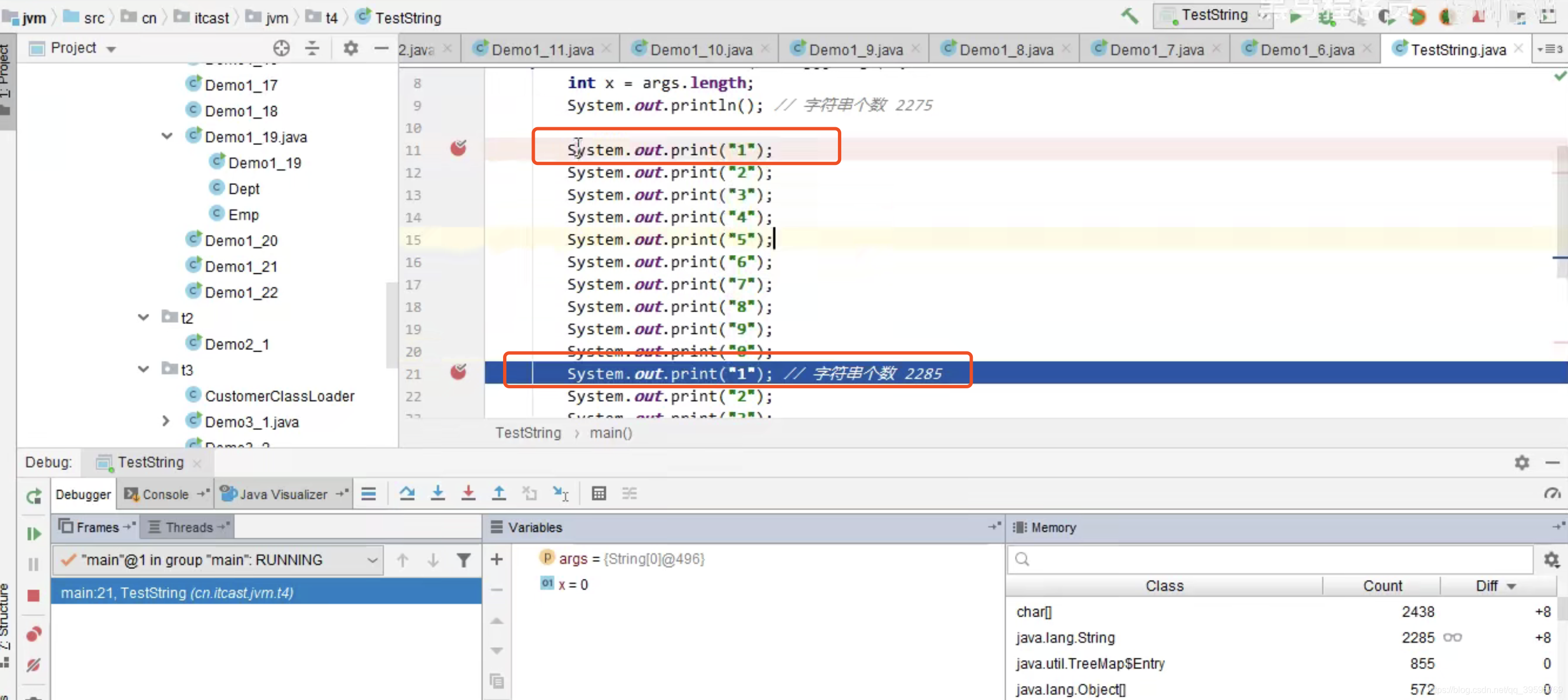Click the Step Over icon
Viewport: 1568px width, 700px height.
pos(406,493)
